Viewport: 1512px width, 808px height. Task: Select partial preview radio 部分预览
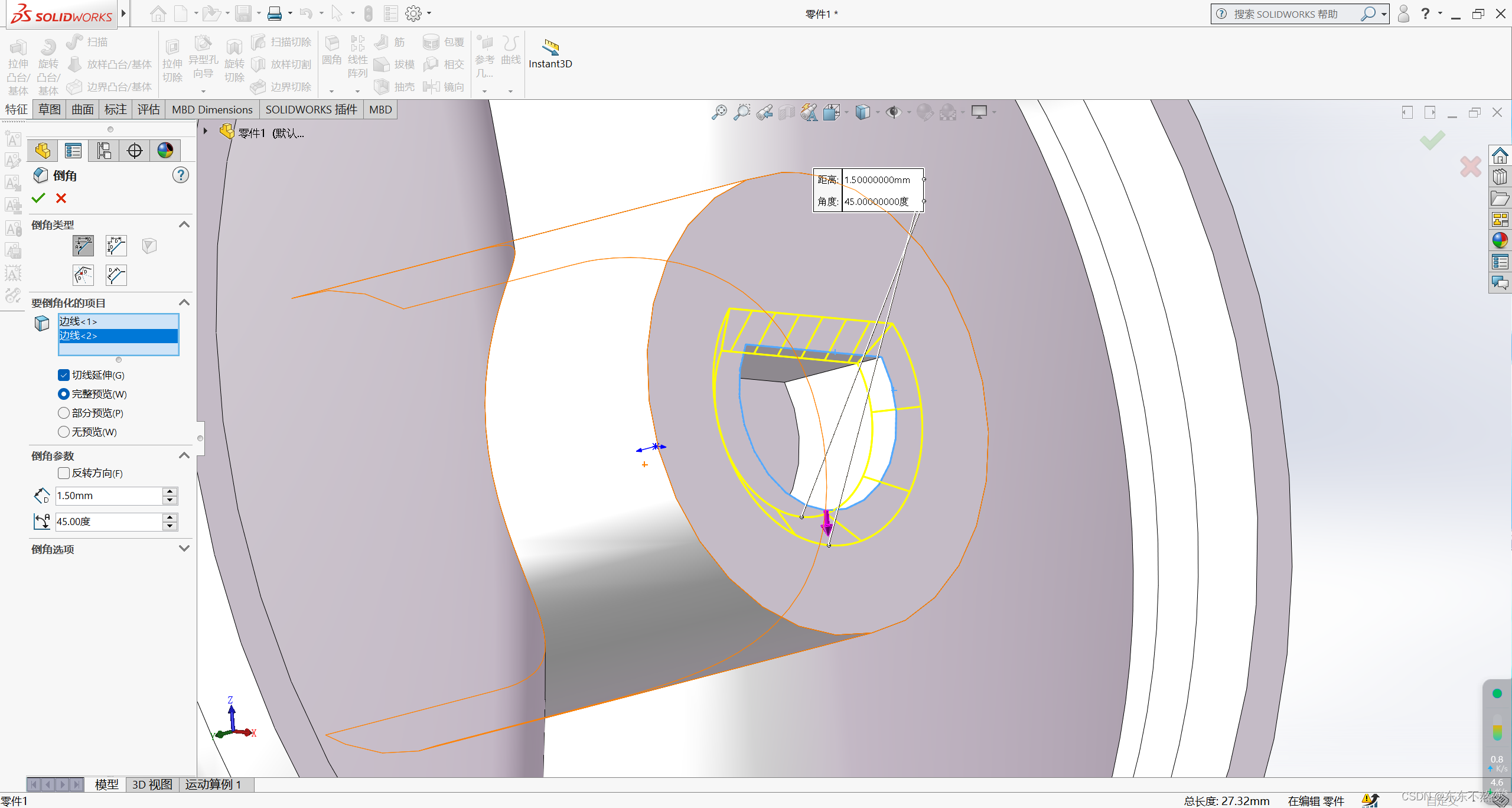64,413
